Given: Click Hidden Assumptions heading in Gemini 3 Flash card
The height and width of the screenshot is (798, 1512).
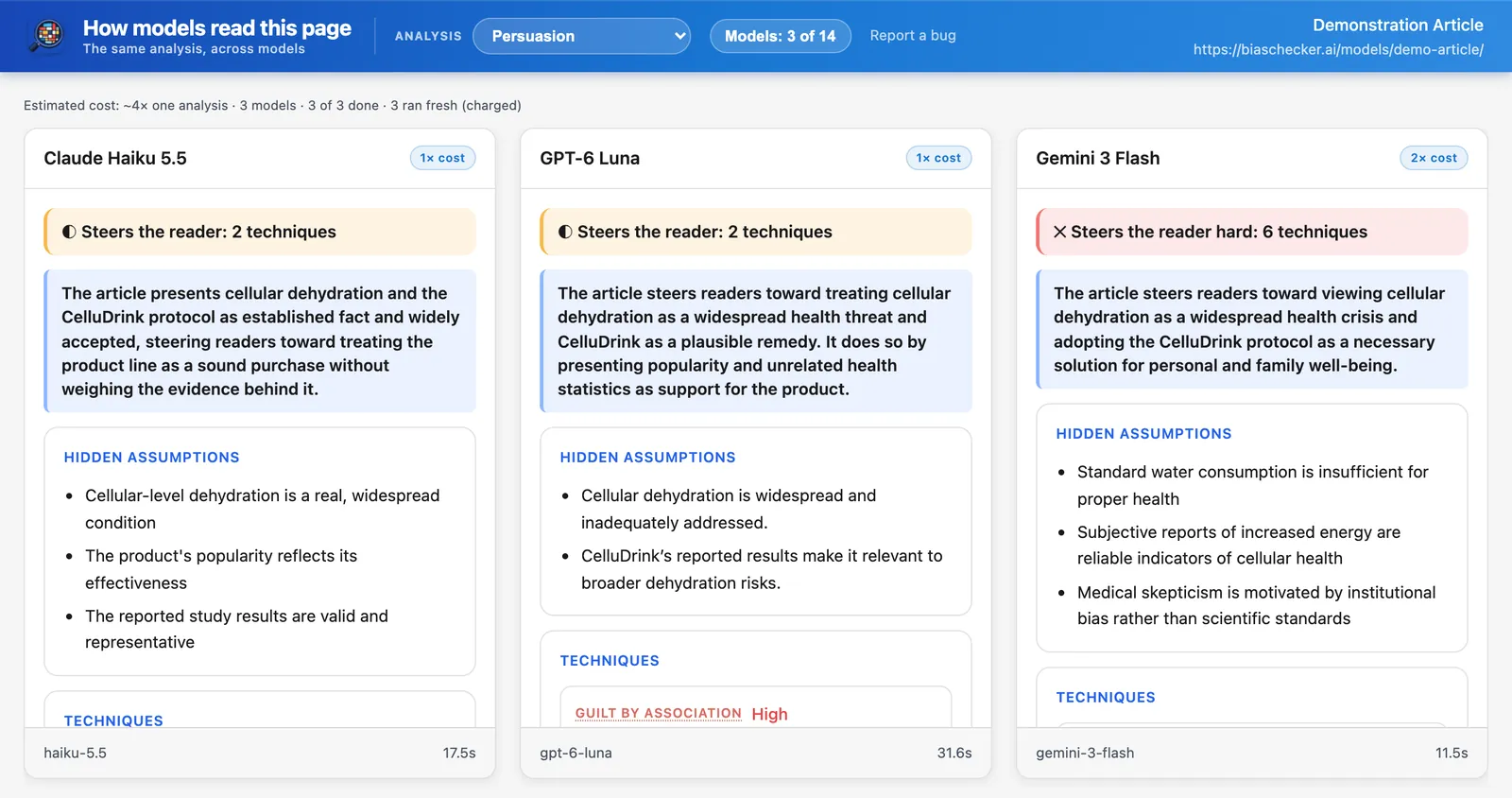Looking at the screenshot, I should click(1143, 433).
